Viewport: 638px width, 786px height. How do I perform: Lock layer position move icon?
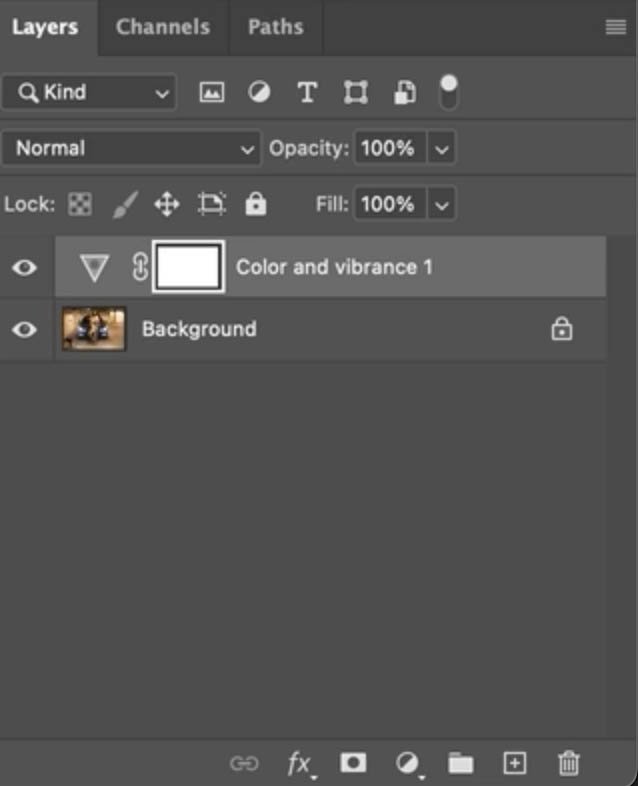coord(166,205)
